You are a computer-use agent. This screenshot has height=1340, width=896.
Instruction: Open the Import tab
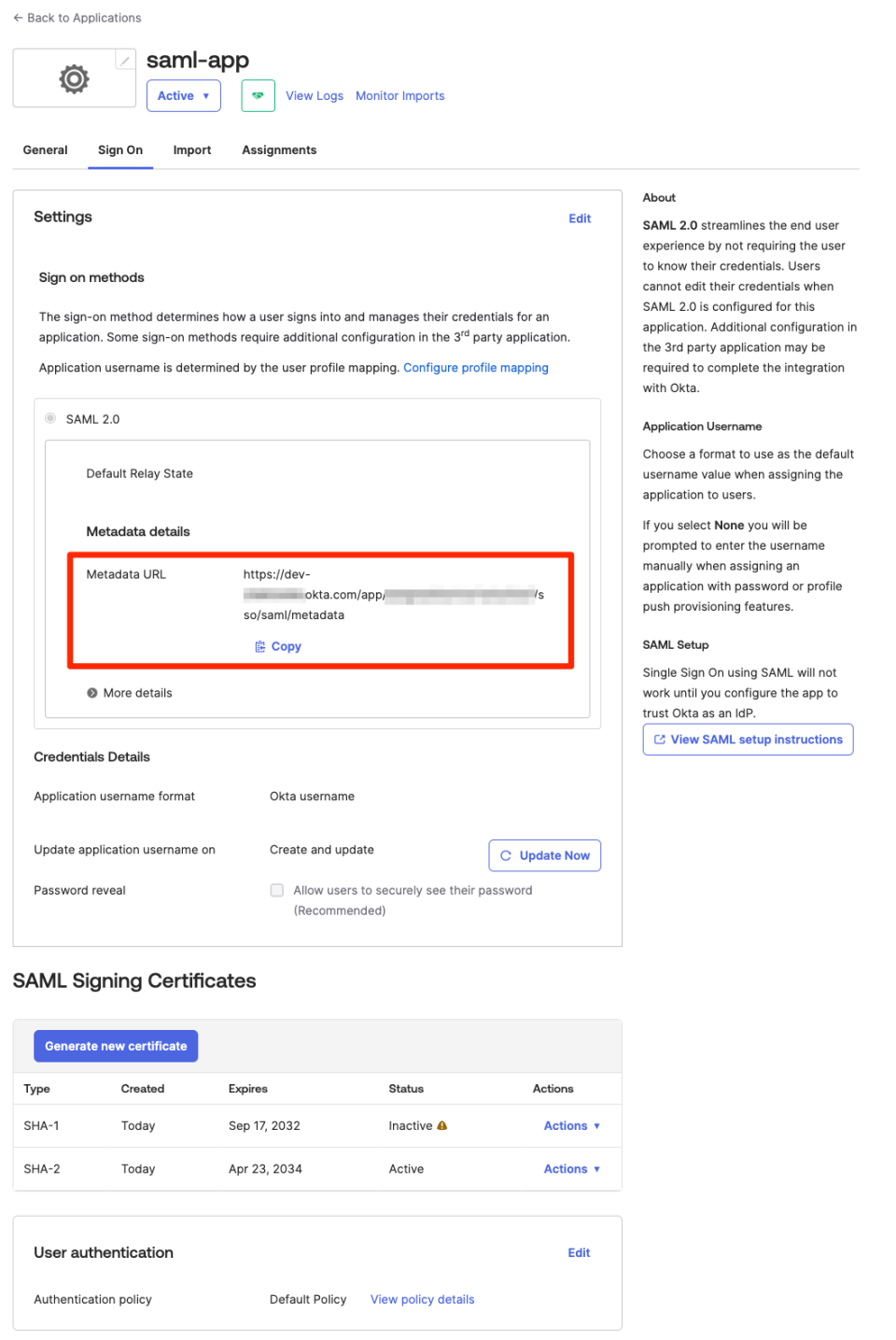(191, 149)
